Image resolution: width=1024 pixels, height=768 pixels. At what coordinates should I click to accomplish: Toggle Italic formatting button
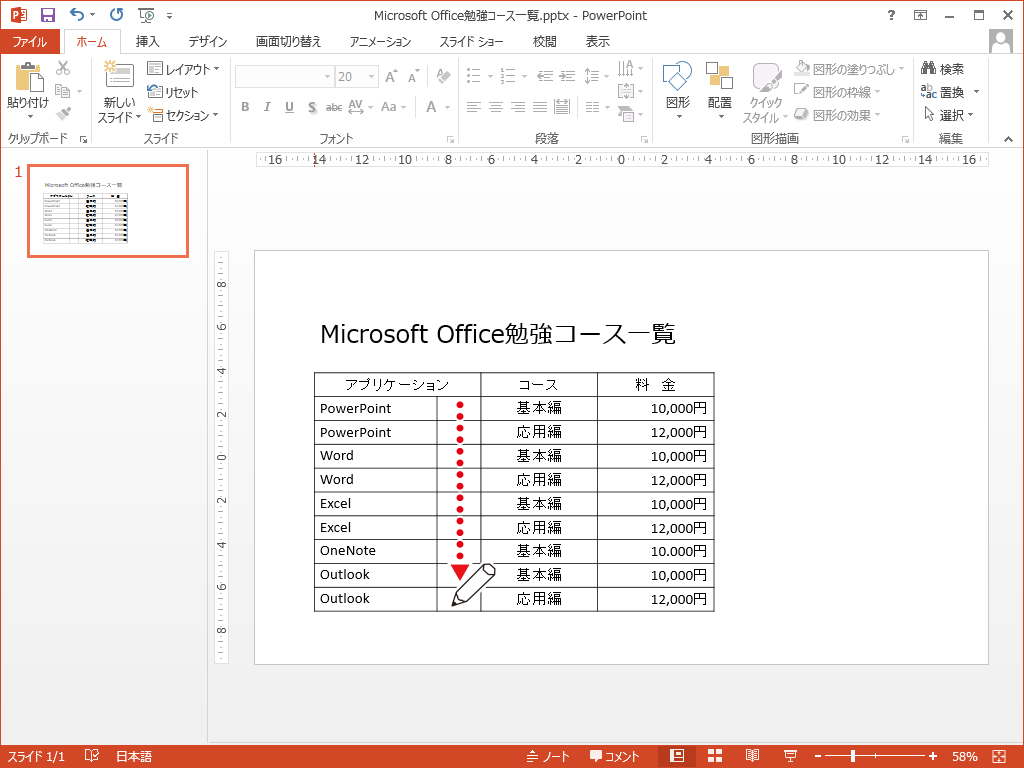tap(267, 106)
